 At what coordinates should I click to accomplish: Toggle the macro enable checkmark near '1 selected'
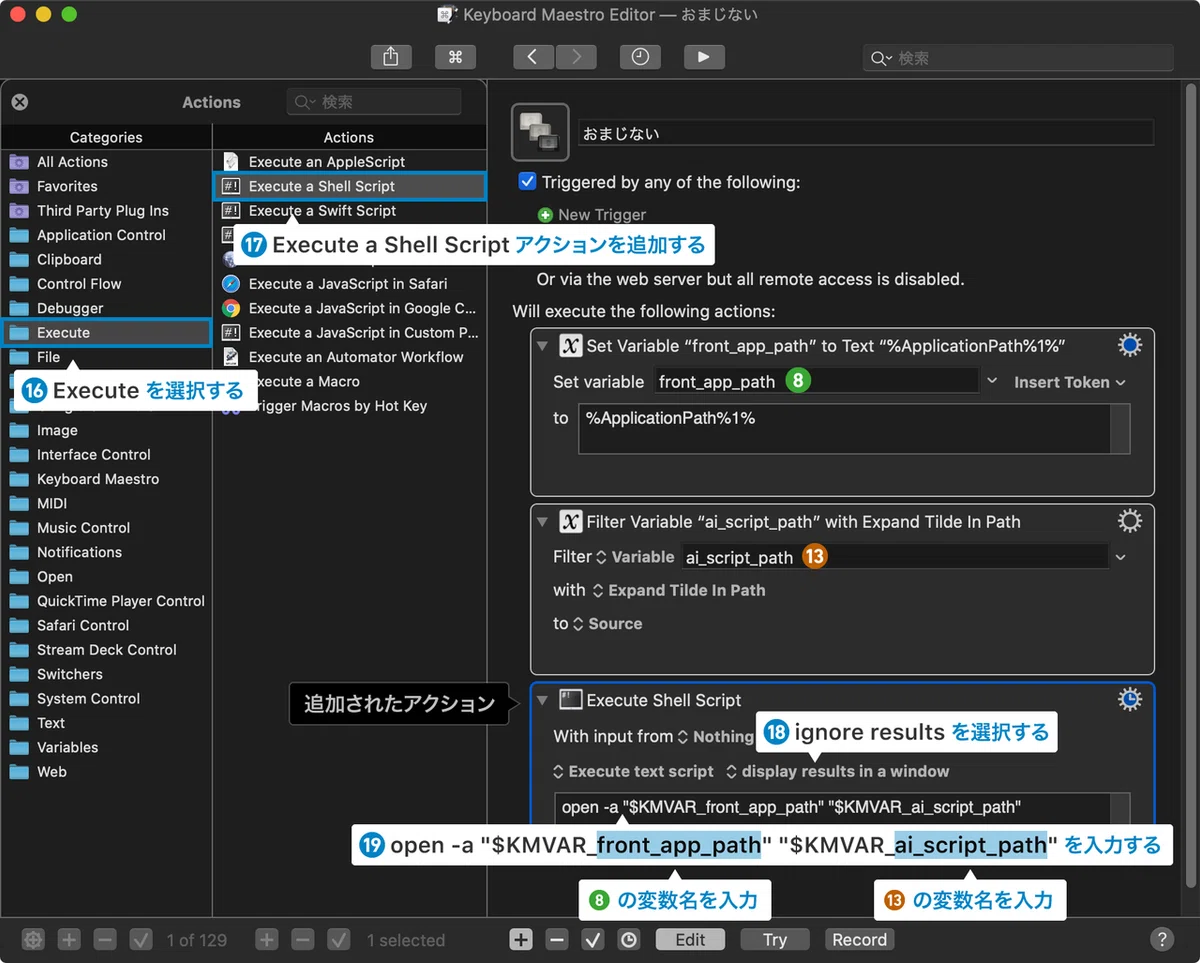(x=339, y=939)
